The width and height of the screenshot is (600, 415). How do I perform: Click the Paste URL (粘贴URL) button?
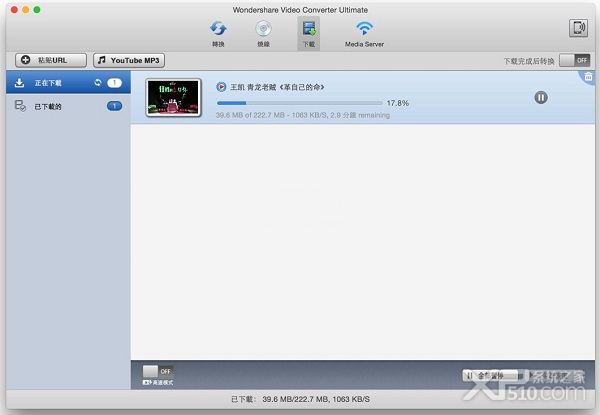coord(51,60)
